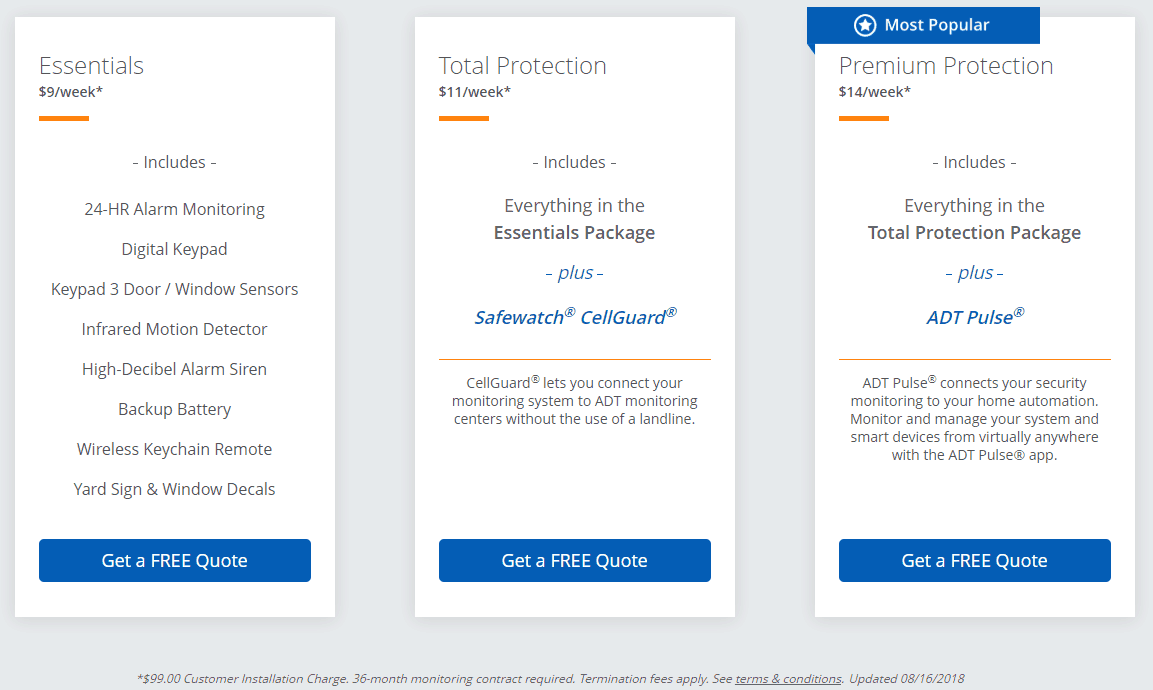Select the 24-HR Alarm Monitoring item

tap(175, 209)
